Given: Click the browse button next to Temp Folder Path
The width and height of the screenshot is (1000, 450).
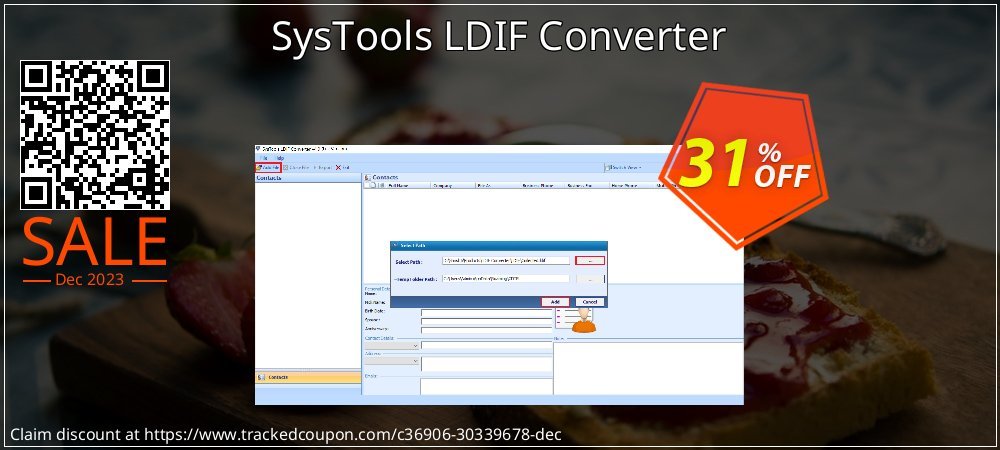Looking at the screenshot, I should click(x=589, y=279).
